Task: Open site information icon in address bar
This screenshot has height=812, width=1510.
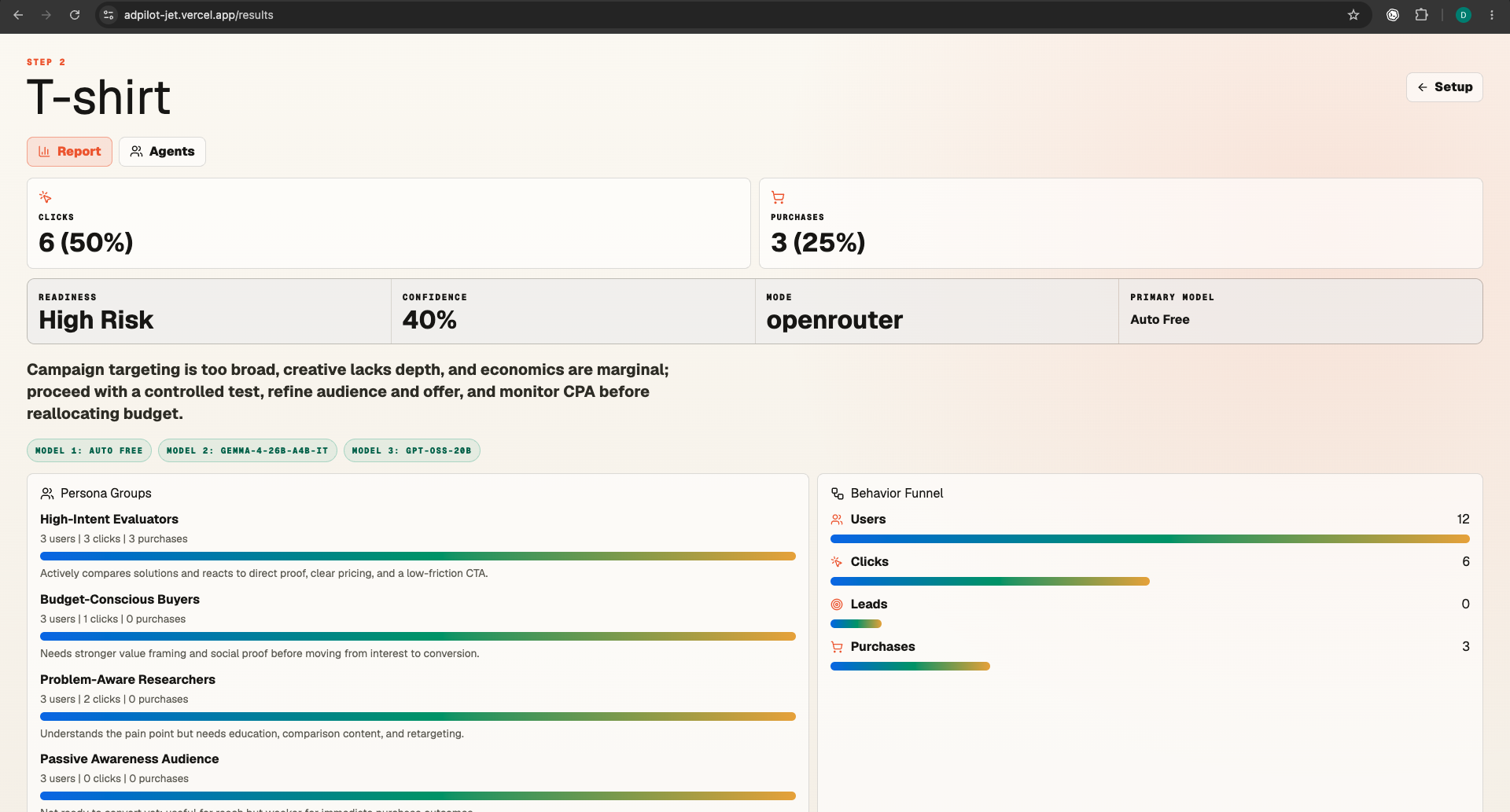Action: coord(109,15)
